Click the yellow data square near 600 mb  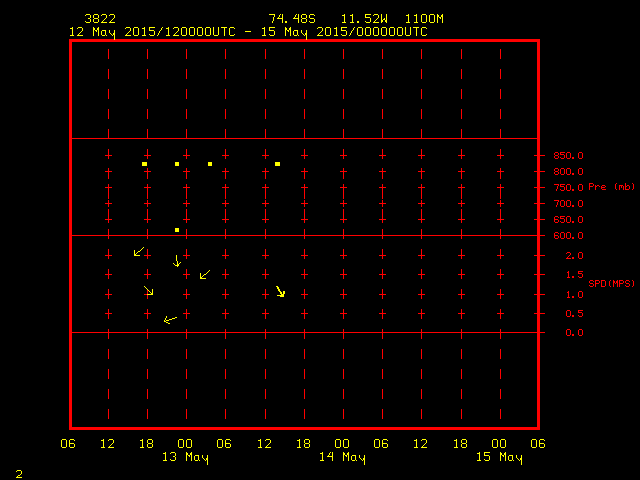click(x=177, y=230)
